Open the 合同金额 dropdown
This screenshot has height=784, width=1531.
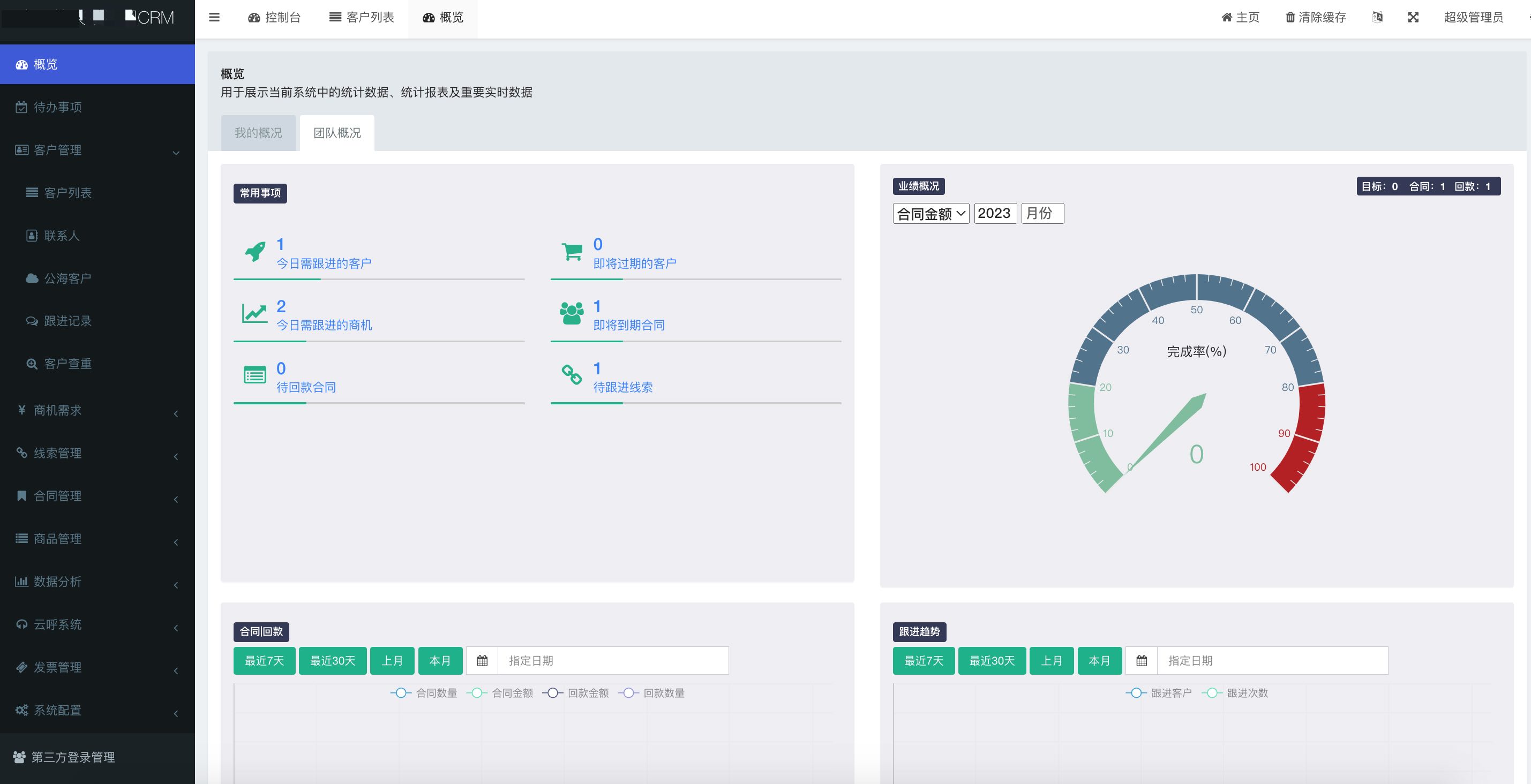[x=930, y=213]
